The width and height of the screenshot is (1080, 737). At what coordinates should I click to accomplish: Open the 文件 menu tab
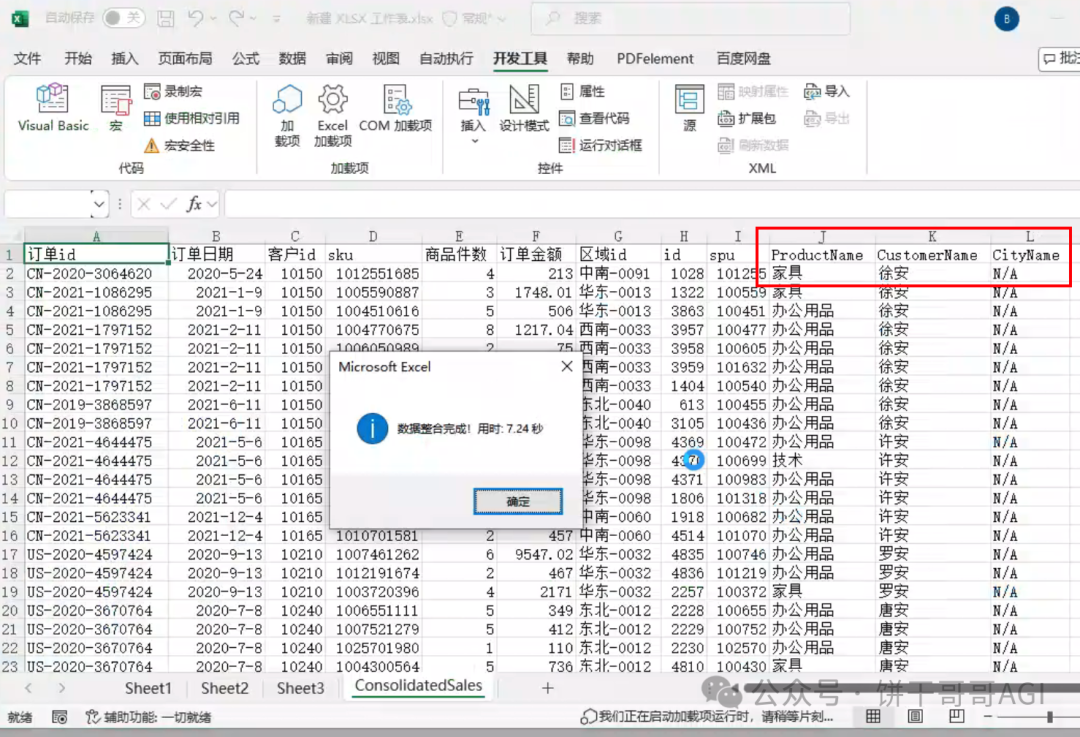(x=28, y=59)
